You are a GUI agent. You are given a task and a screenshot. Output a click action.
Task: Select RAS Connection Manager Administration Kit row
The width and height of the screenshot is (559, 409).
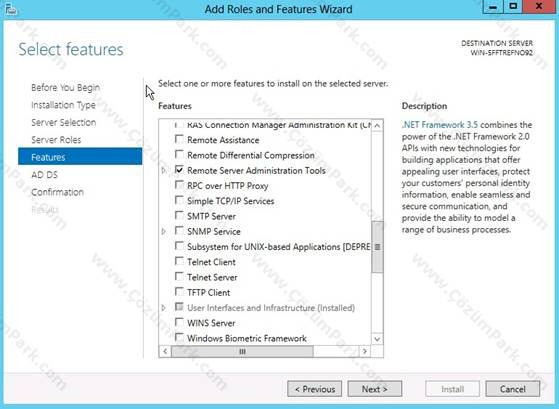[279, 125]
